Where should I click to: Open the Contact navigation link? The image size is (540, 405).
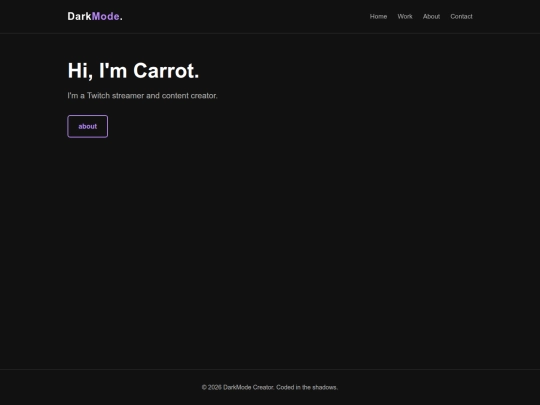461,17
